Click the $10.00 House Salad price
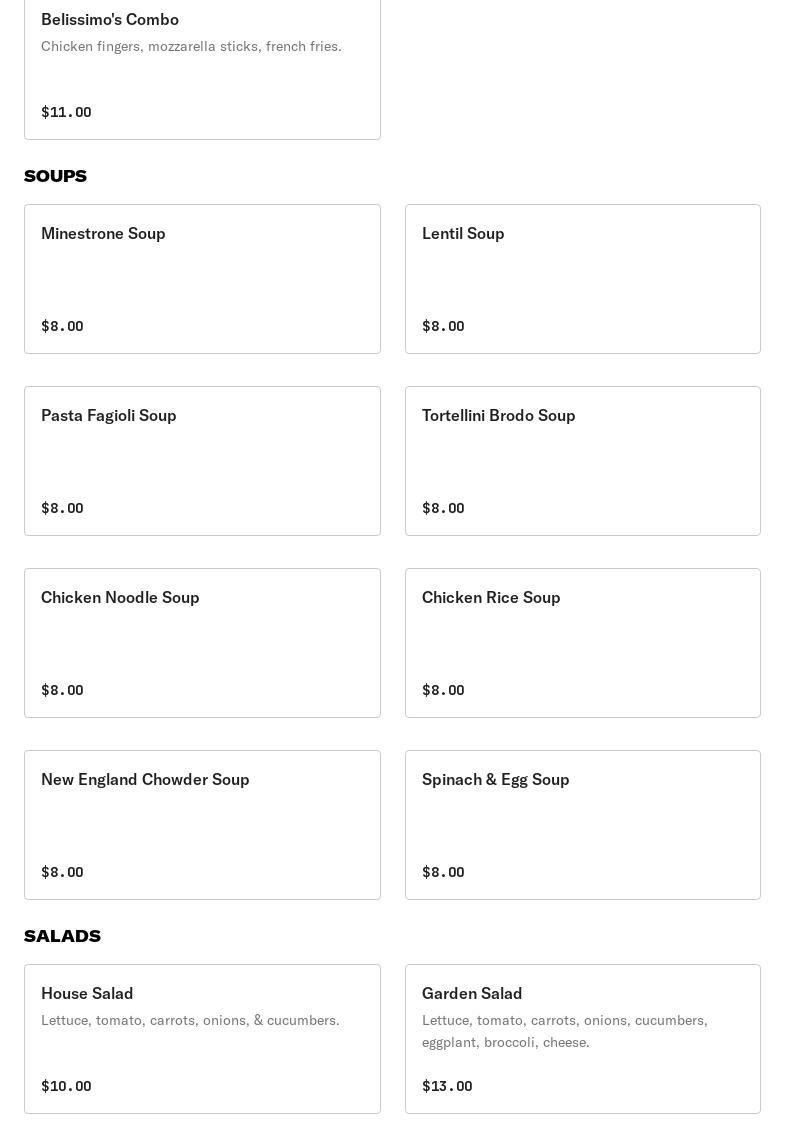Screen dimensions: 785x1136 tap(66, 1086)
